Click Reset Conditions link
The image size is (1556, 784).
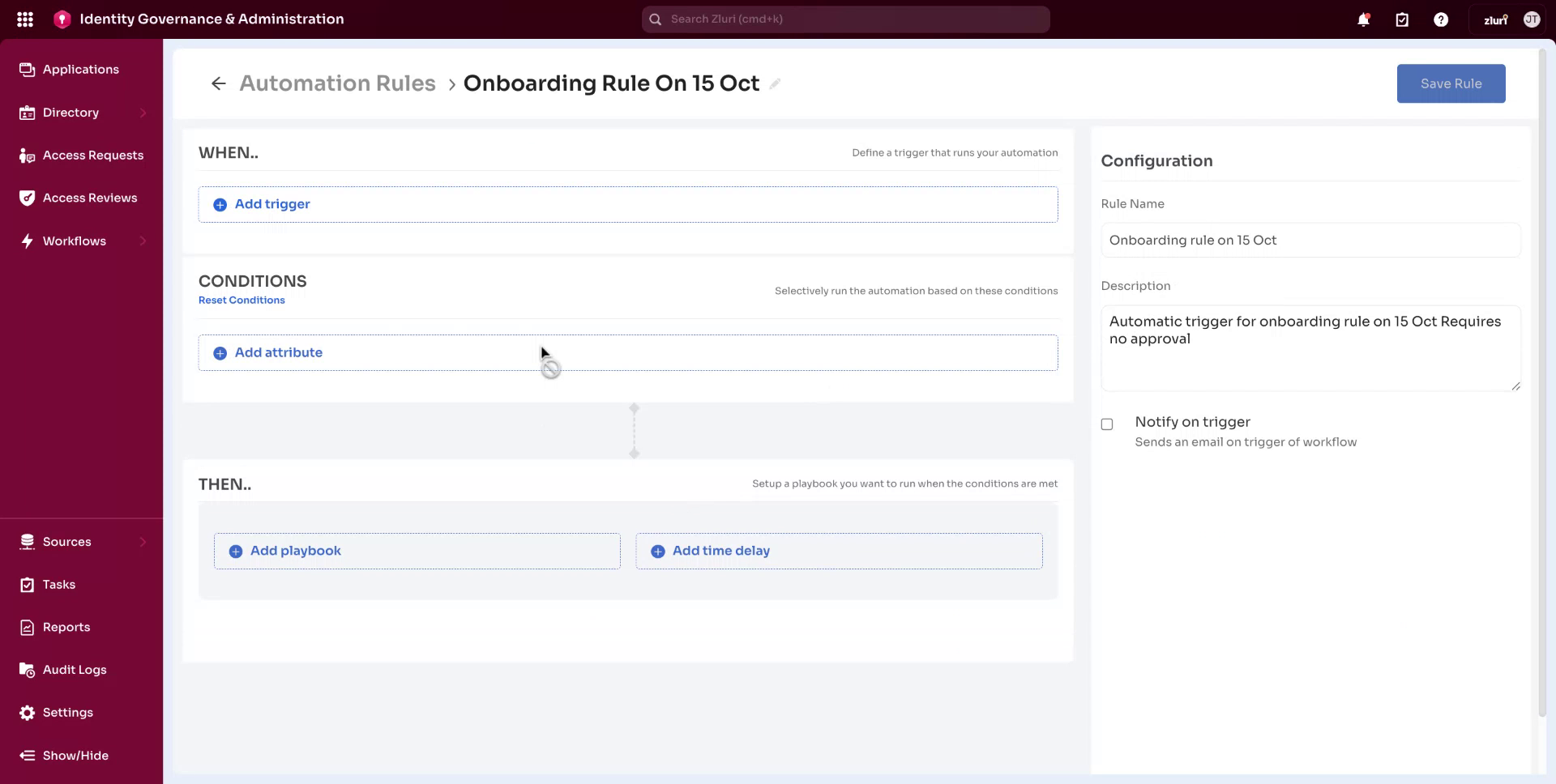click(242, 300)
